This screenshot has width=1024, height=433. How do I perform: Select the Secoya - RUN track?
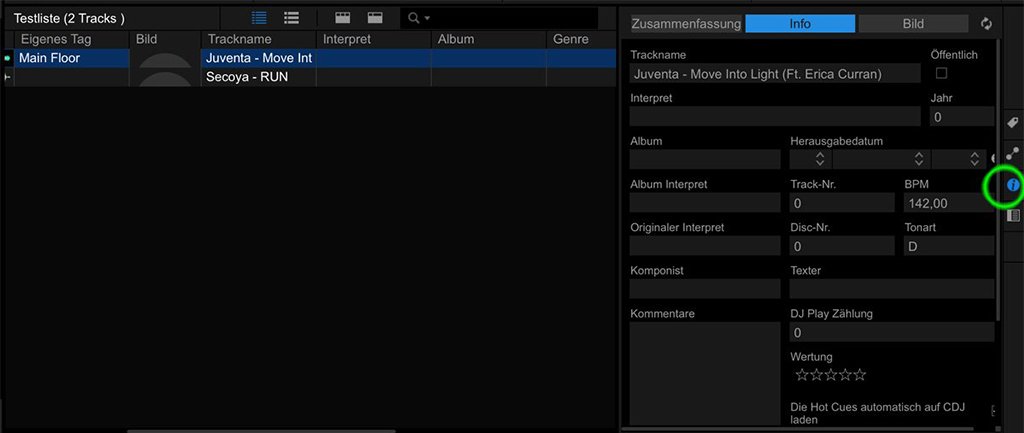(247, 77)
